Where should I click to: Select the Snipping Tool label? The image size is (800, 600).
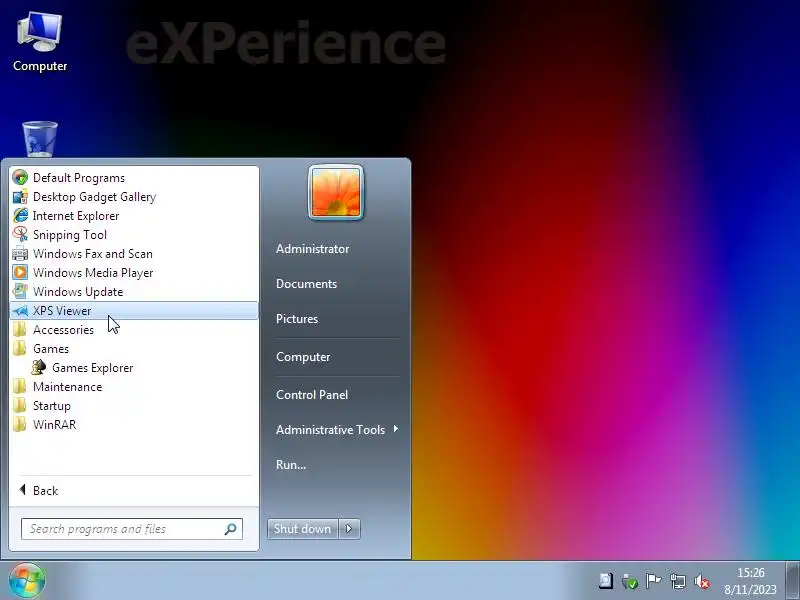[70, 235]
